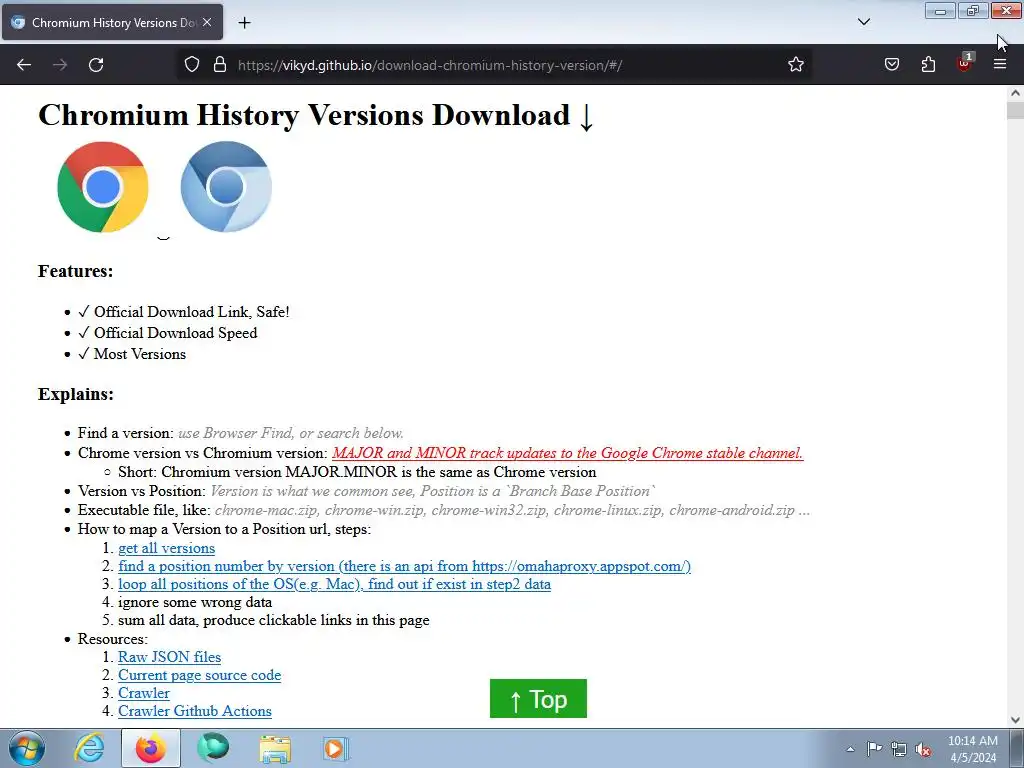1024x768 pixels.
Task: Open Windows Explorer folder in taskbar
Action: [275, 748]
